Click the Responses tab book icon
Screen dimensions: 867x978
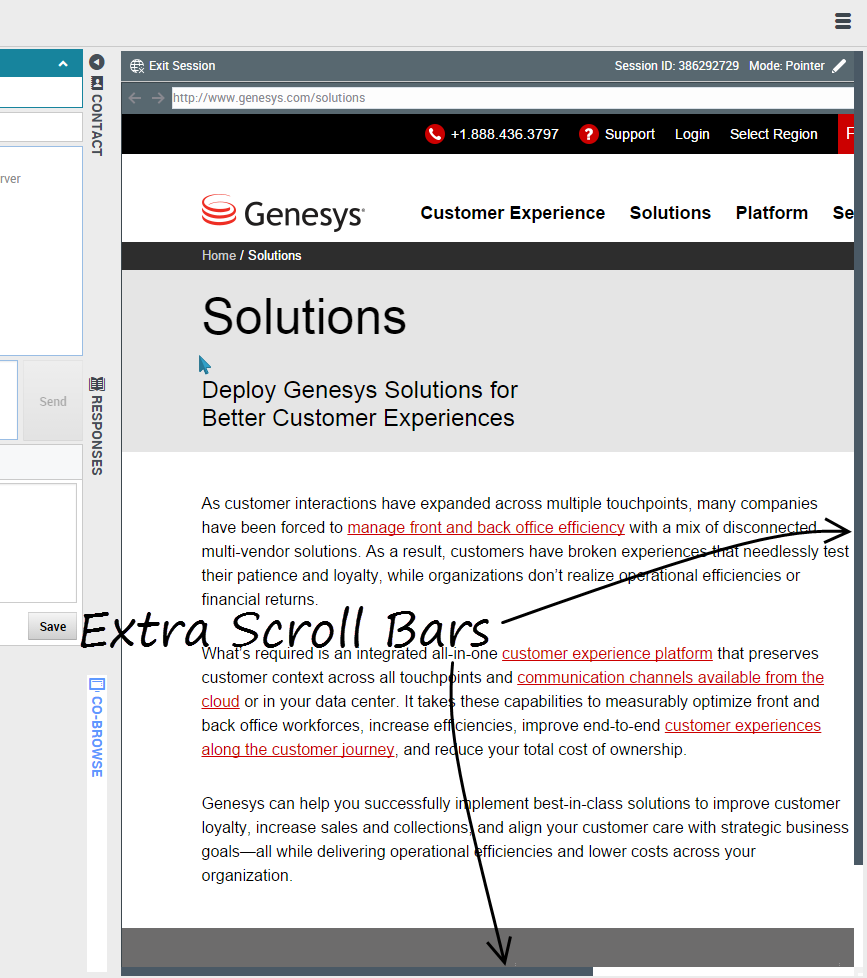click(97, 384)
